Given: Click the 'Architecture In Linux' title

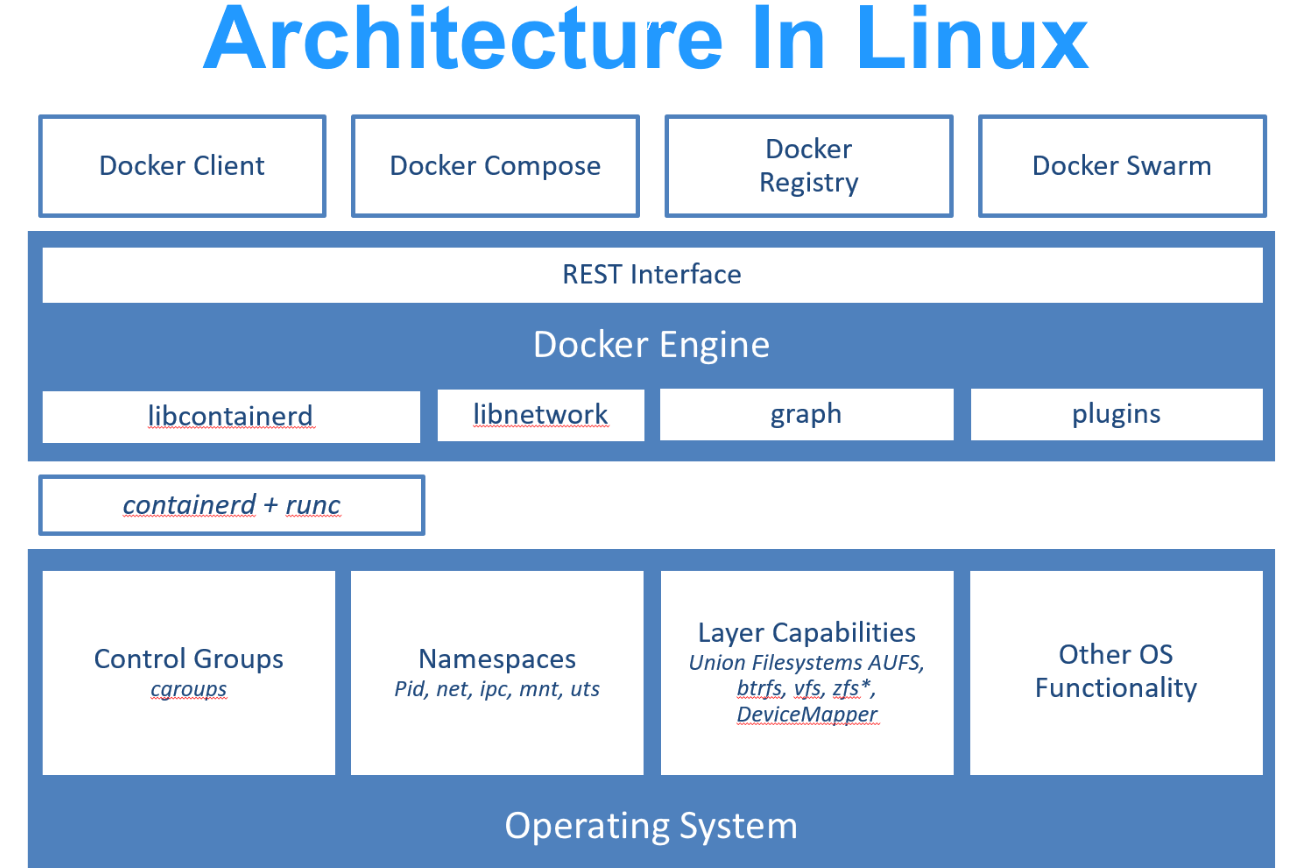Looking at the screenshot, I should (645, 37).
